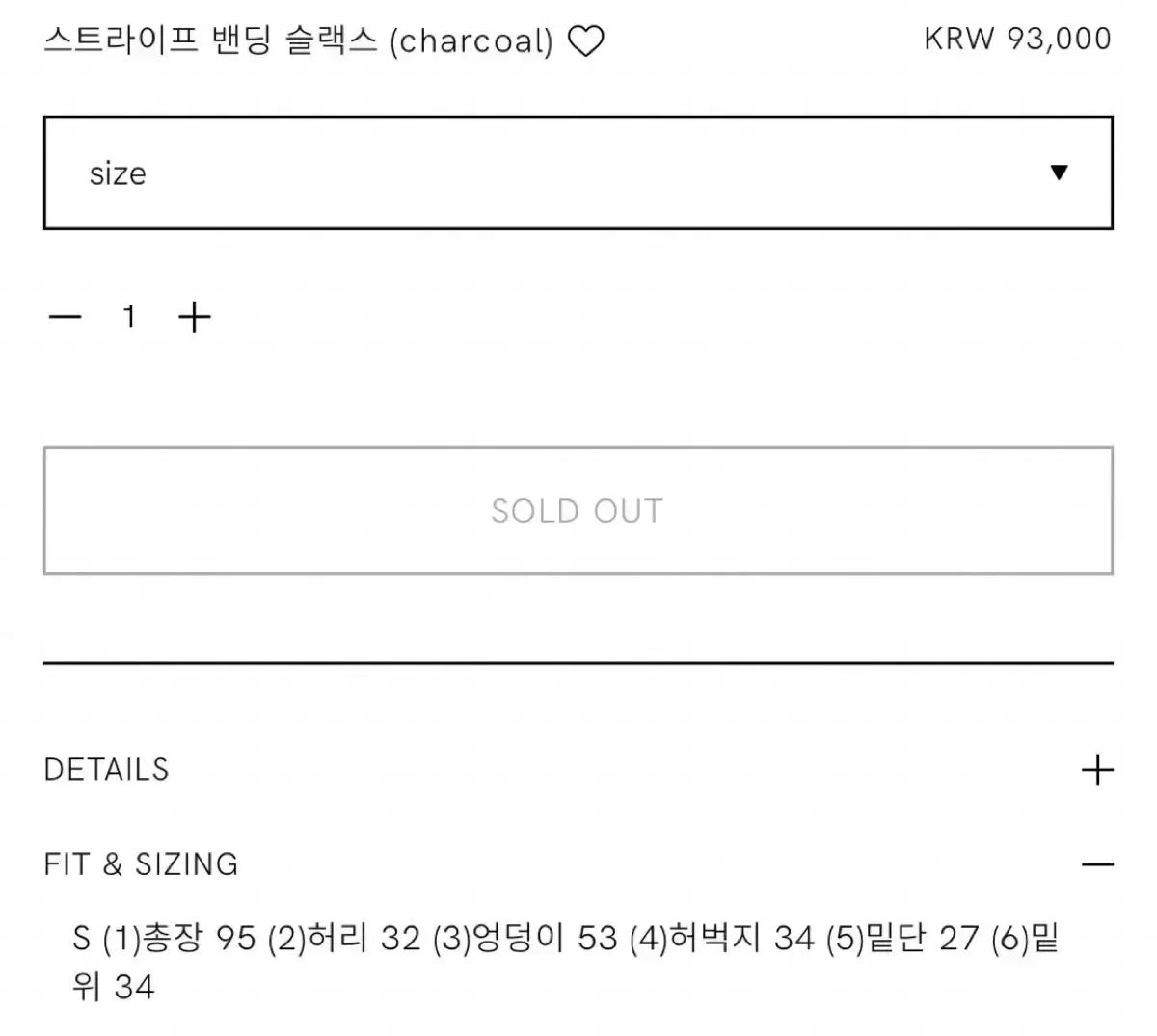This screenshot has height=1036, width=1157.
Task: Increase quantity with the plus icon
Action: click(195, 317)
